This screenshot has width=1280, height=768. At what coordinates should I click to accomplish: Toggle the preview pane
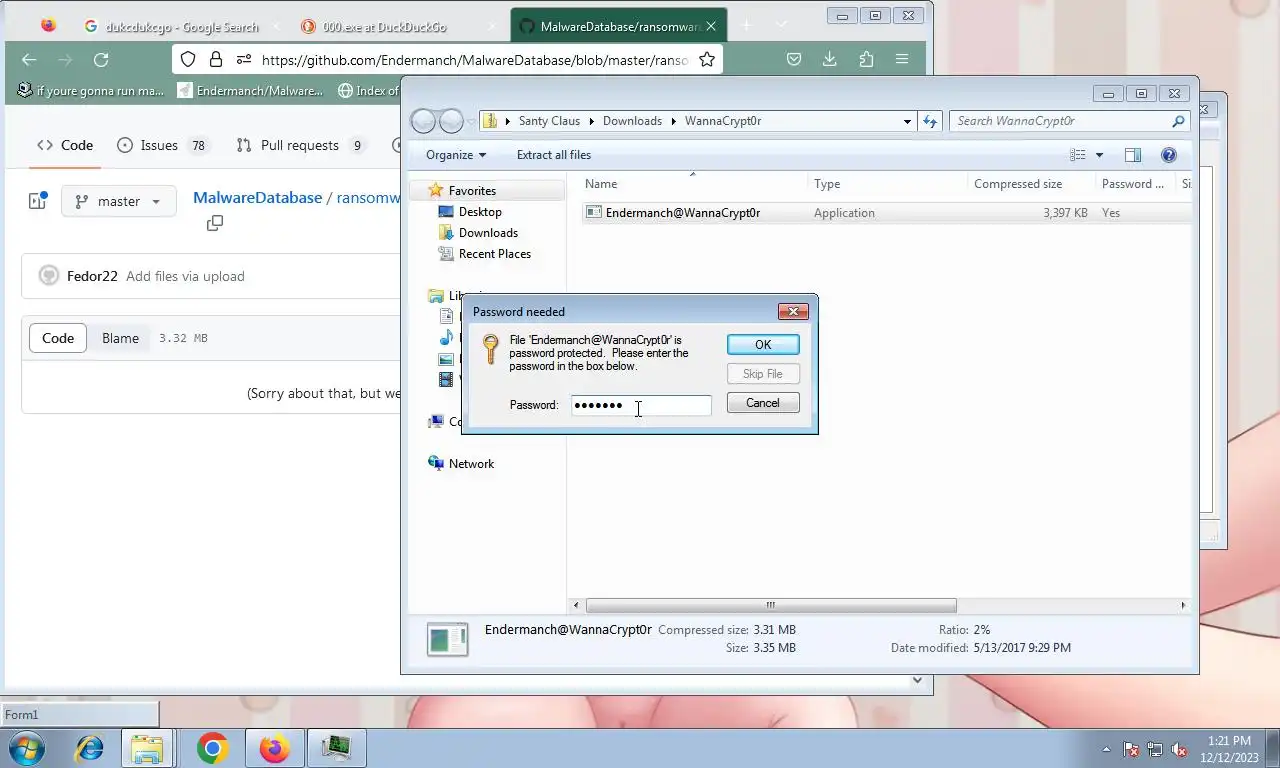1133,155
